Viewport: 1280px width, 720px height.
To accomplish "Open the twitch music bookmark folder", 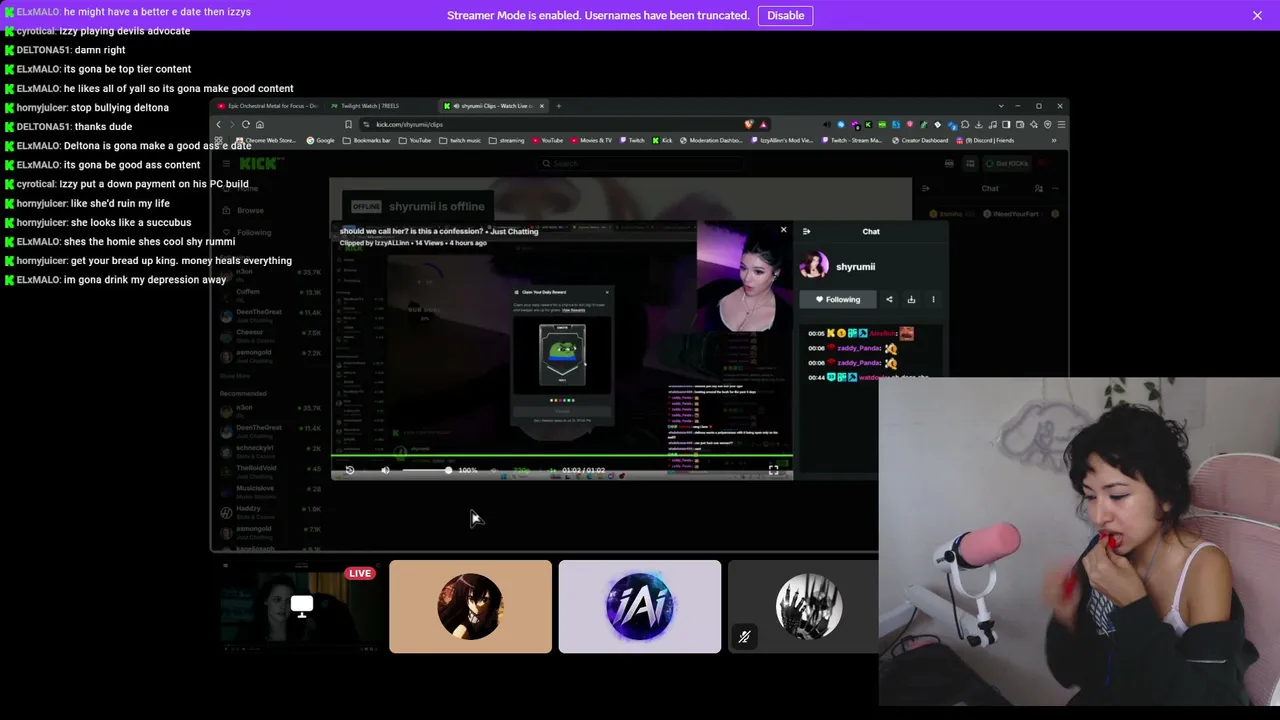I will click(461, 140).
